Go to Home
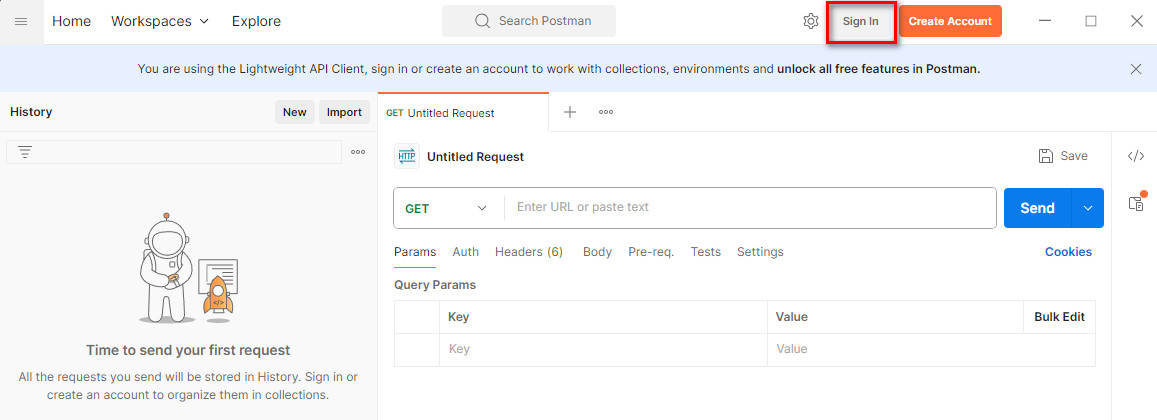The image size is (1157, 420). click(72, 21)
